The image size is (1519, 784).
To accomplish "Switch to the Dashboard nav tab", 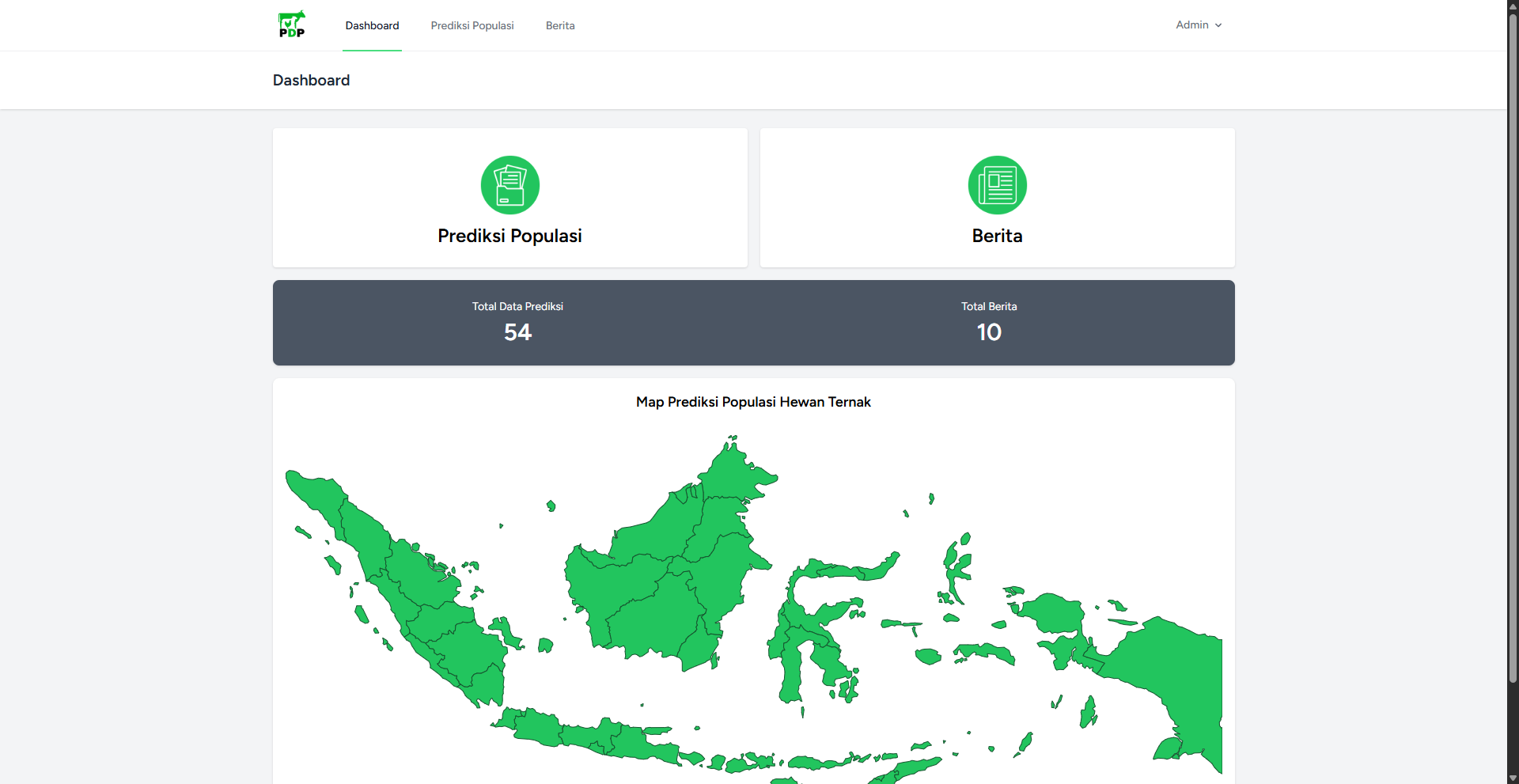I will pos(372,26).
